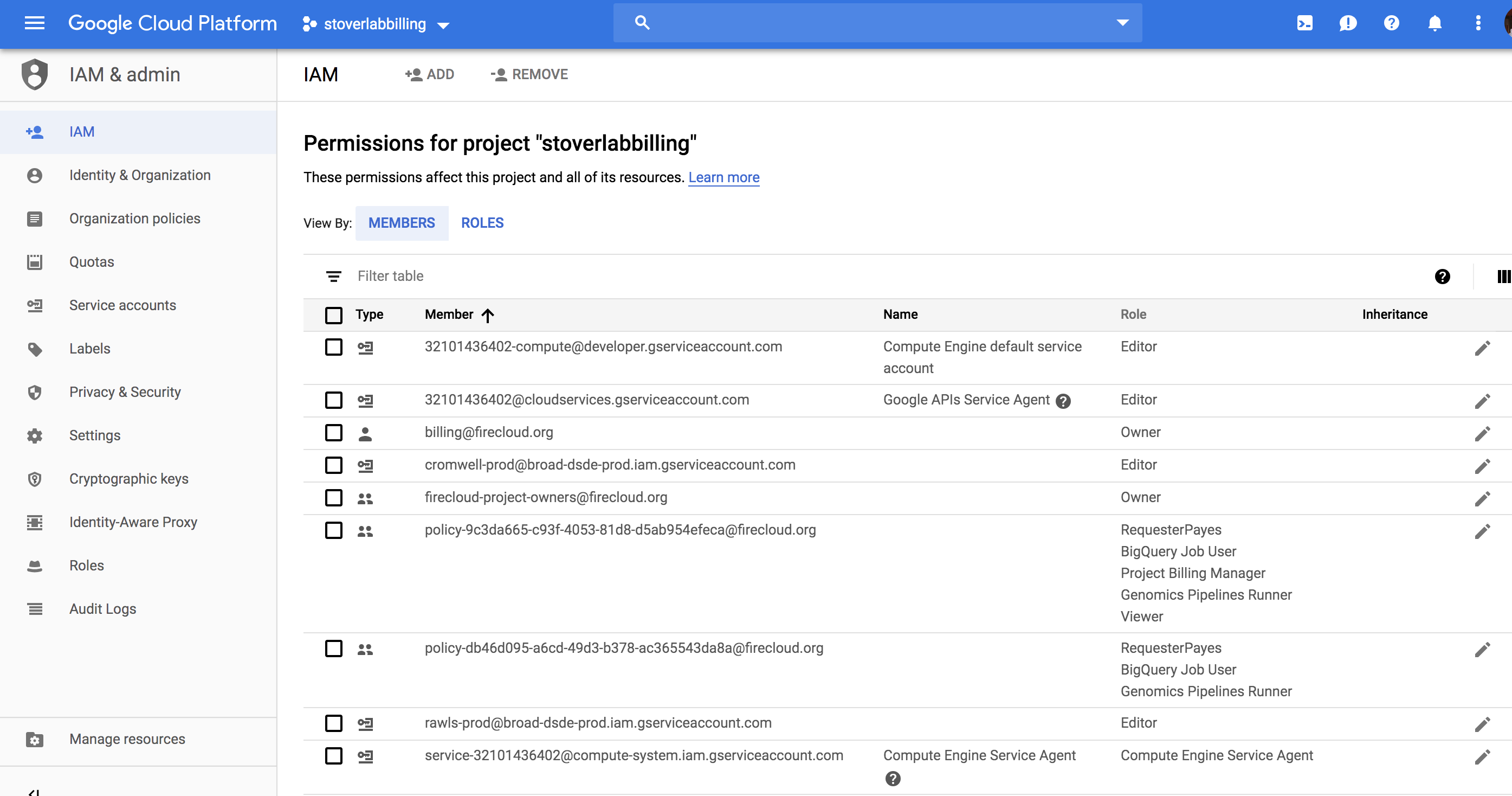
Task: Edit cromwell-prod member permissions
Action: click(x=1482, y=466)
